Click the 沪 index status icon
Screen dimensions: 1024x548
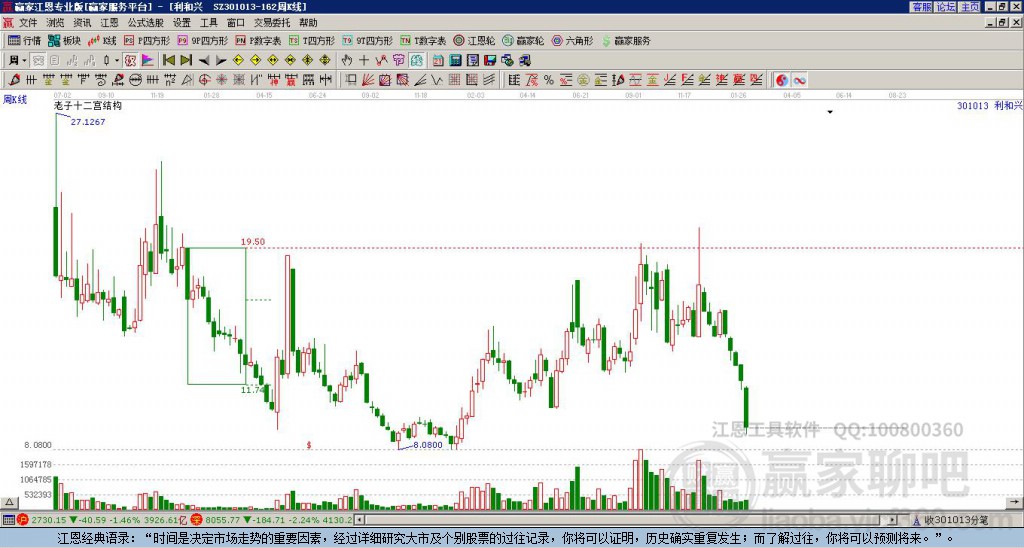tap(22, 520)
